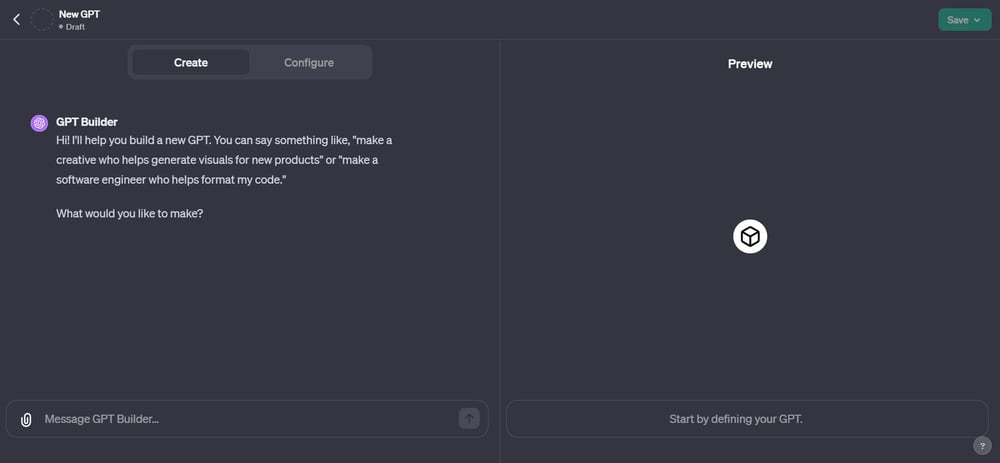Expand Save options using its chevron arrow

click(x=977, y=20)
